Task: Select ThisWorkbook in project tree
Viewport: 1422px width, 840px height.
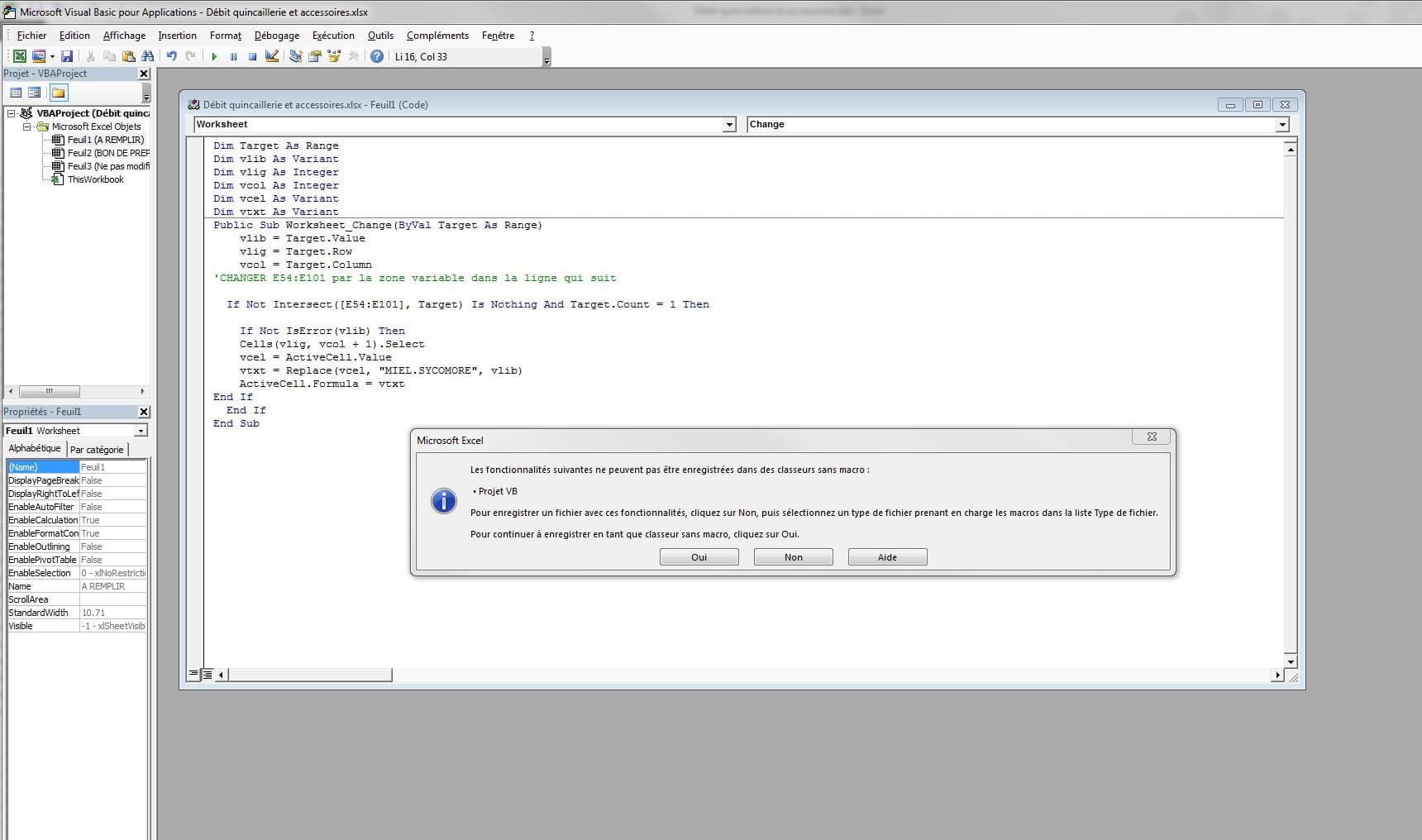Action: 95,179
